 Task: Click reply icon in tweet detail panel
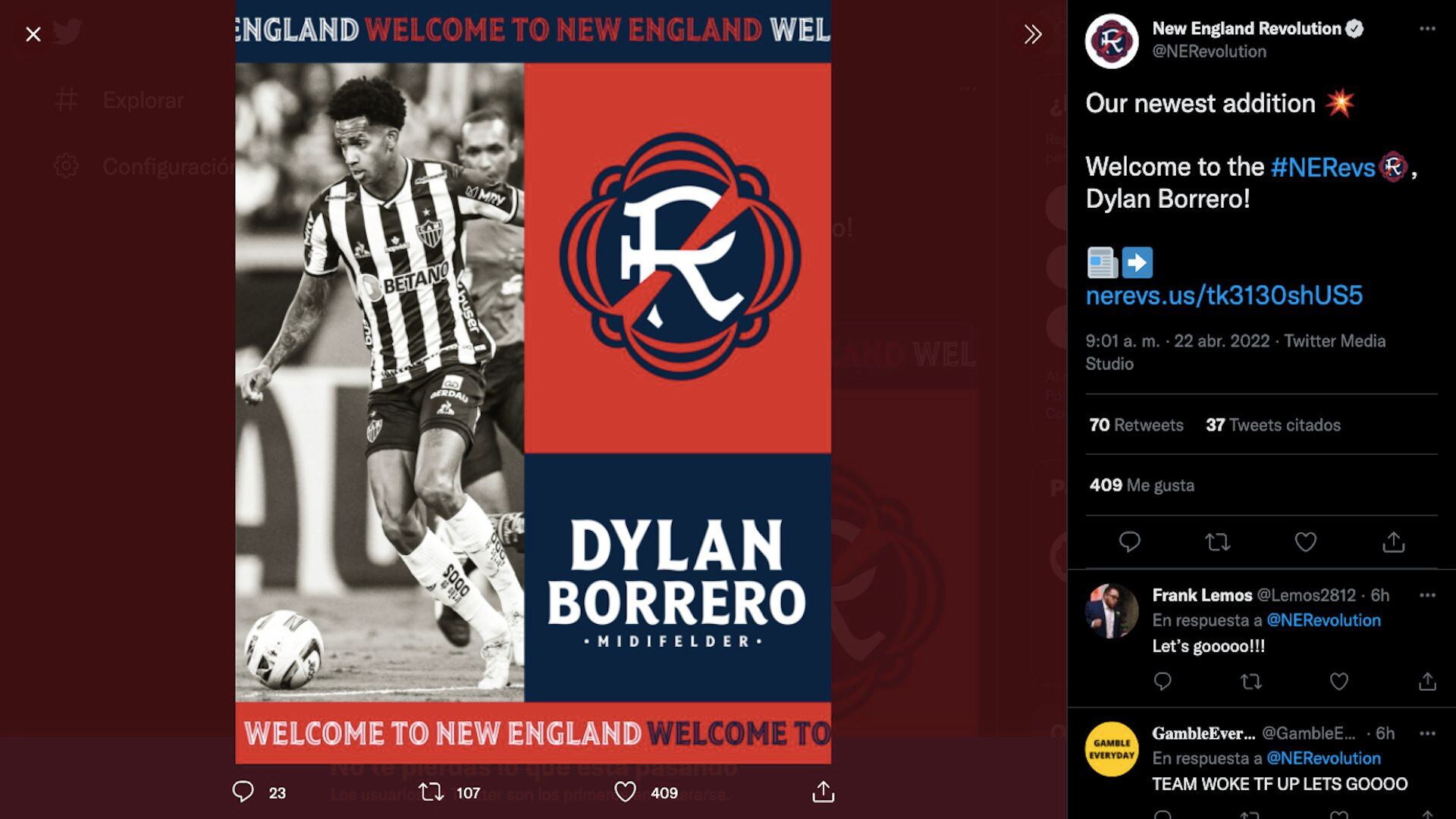point(1129,541)
